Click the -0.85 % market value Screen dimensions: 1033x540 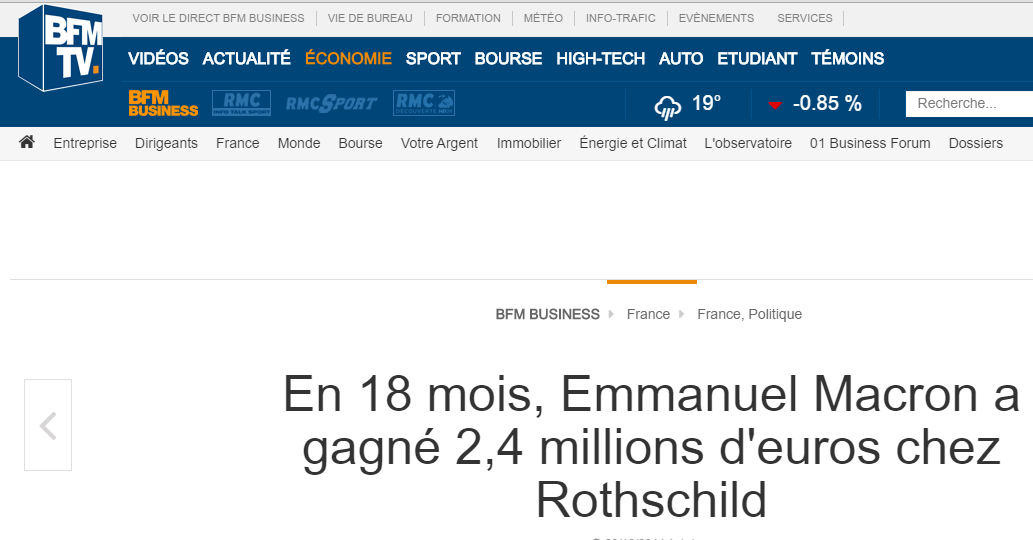[827, 103]
